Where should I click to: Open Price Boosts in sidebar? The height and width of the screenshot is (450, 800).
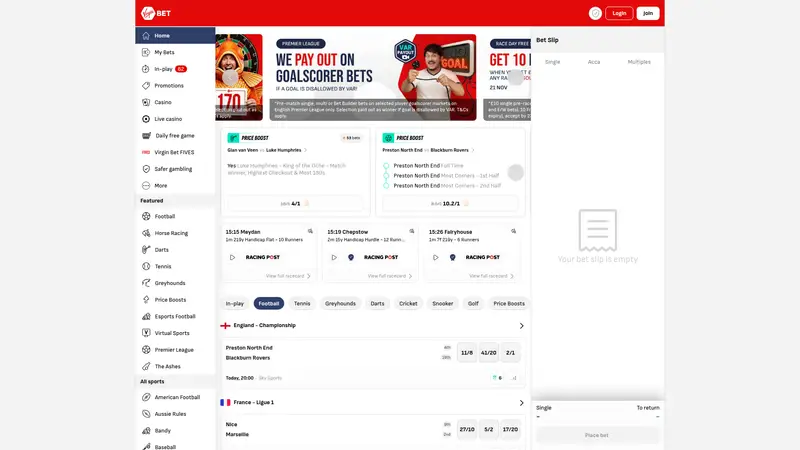click(x=175, y=299)
